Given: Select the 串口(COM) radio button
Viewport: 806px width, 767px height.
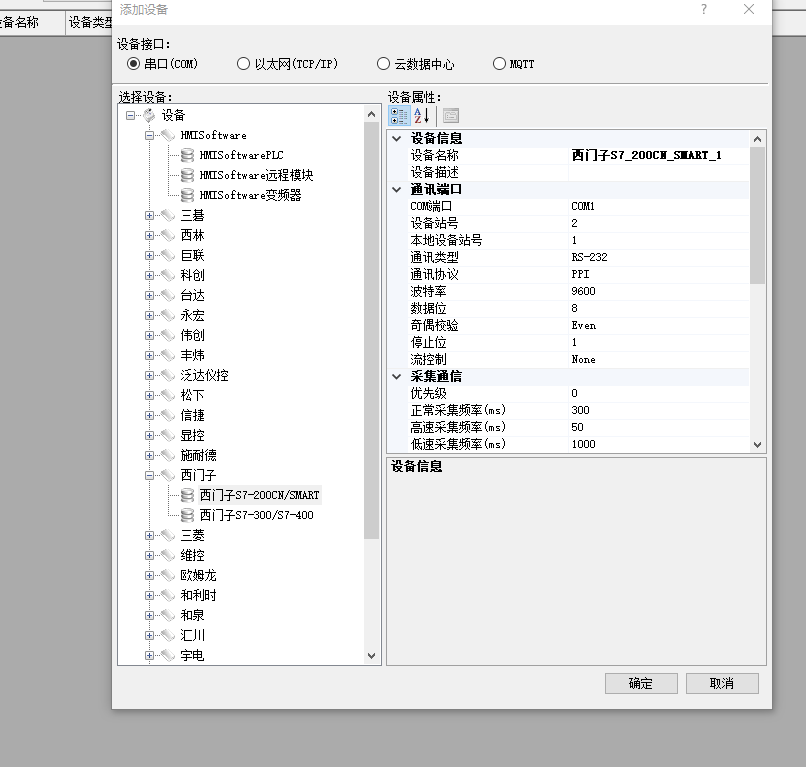Looking at the screenshot, I should pos(134,64).
